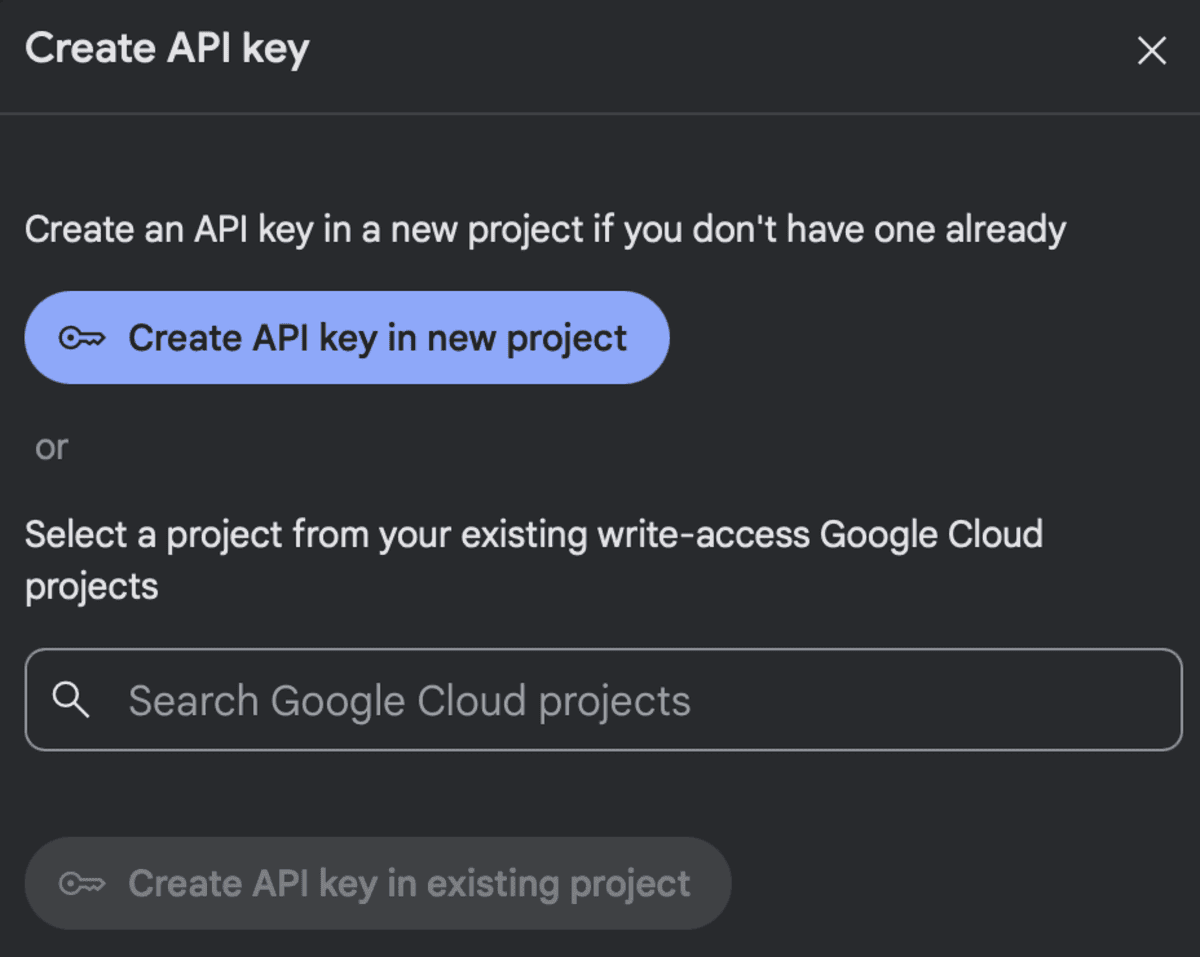Click the text about creating a key in new project

(x=546, y=229)
